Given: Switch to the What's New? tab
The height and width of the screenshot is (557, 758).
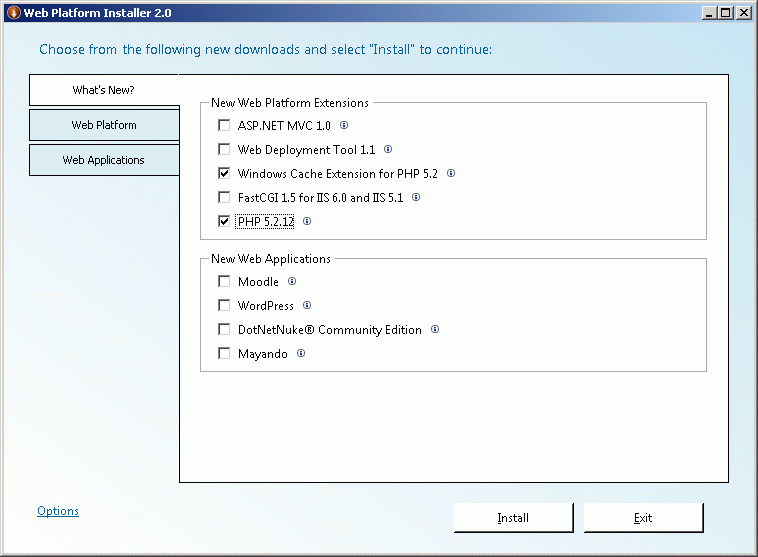Looking at the screenshot, I should (x=103, y=90).
